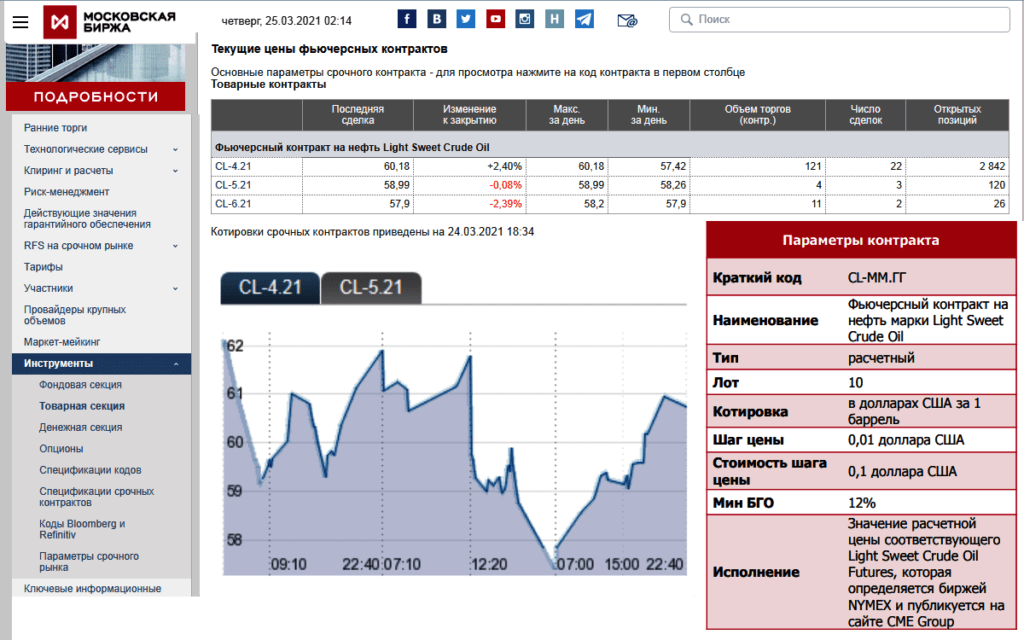This screenshot has width=1024, height=640.
Task: Select the YouTube channel icon
Action: (x=494, y=18)
